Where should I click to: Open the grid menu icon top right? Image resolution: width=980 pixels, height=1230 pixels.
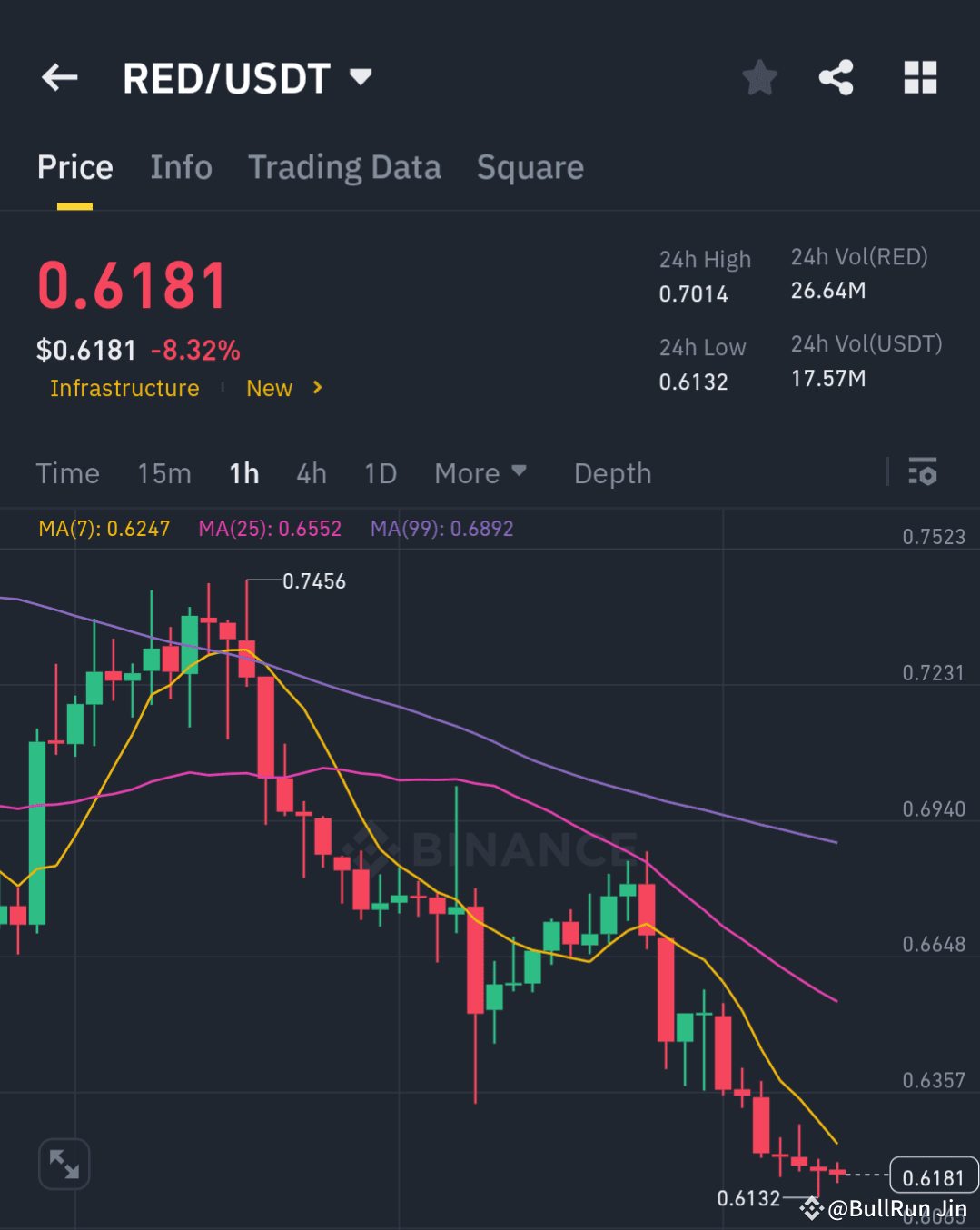[920, 77]
